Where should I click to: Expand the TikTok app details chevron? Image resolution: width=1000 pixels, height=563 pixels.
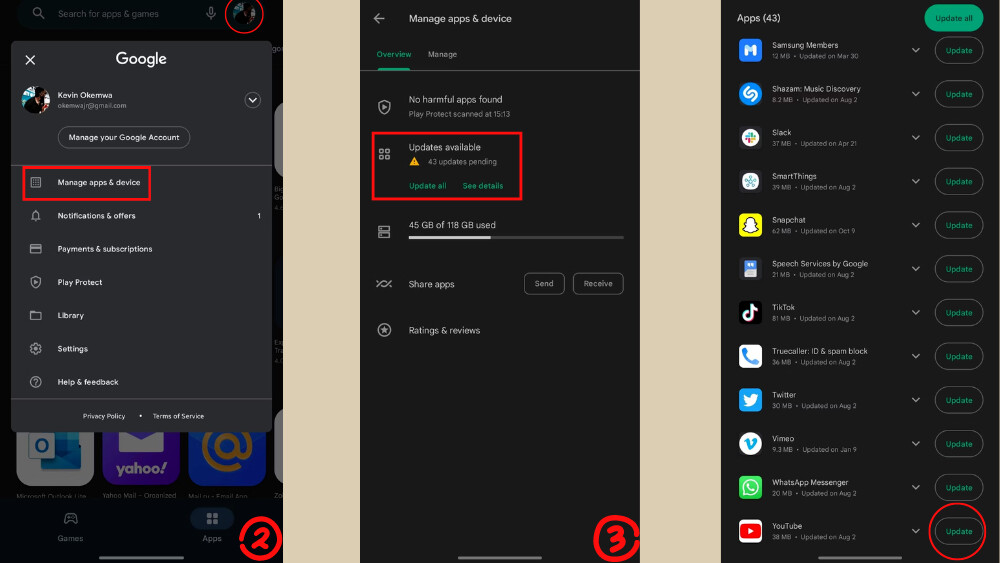pos(915,313)
